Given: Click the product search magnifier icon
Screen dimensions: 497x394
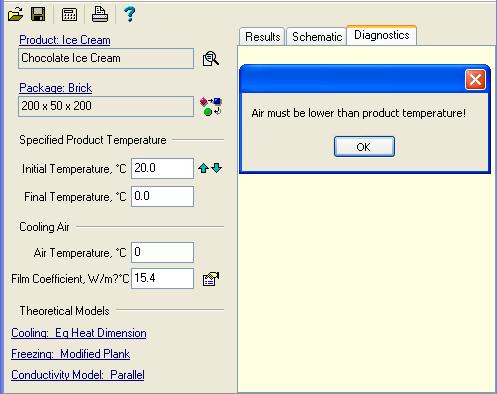Looking at the screenshot, I should (211, 59).
